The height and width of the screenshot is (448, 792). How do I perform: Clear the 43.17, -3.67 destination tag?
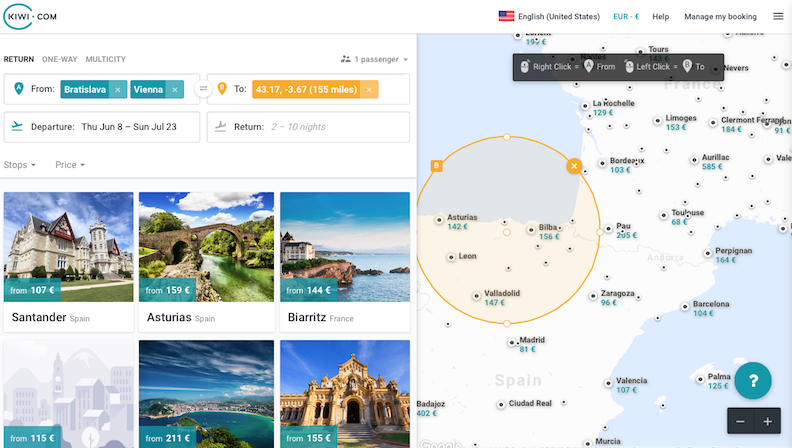[369, 89]
